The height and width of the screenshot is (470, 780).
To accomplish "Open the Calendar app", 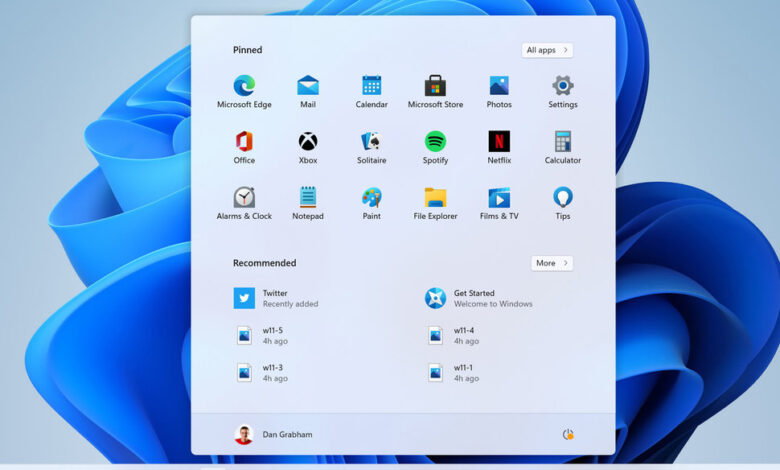I will click(x=371, y=86).
